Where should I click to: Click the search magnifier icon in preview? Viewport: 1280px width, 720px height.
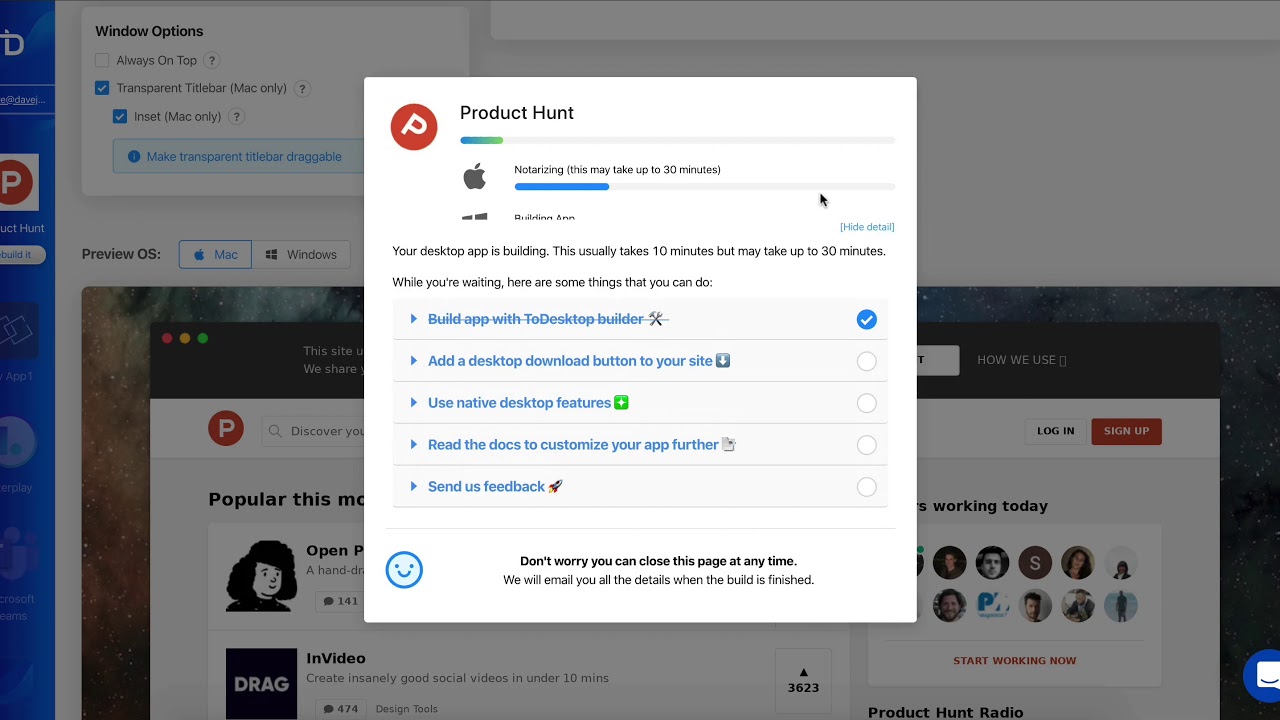click(275, 431)
